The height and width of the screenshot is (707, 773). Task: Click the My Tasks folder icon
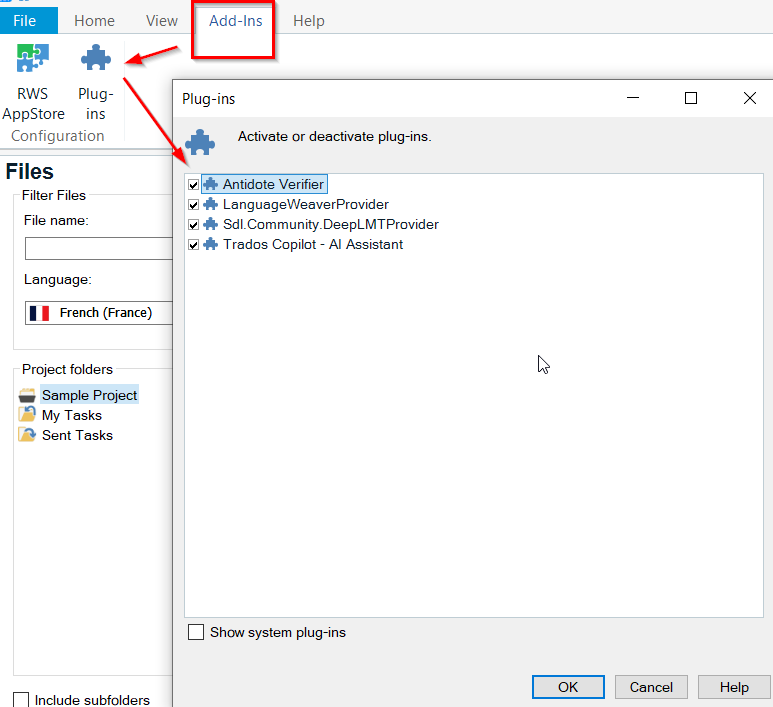pos(27,414)
